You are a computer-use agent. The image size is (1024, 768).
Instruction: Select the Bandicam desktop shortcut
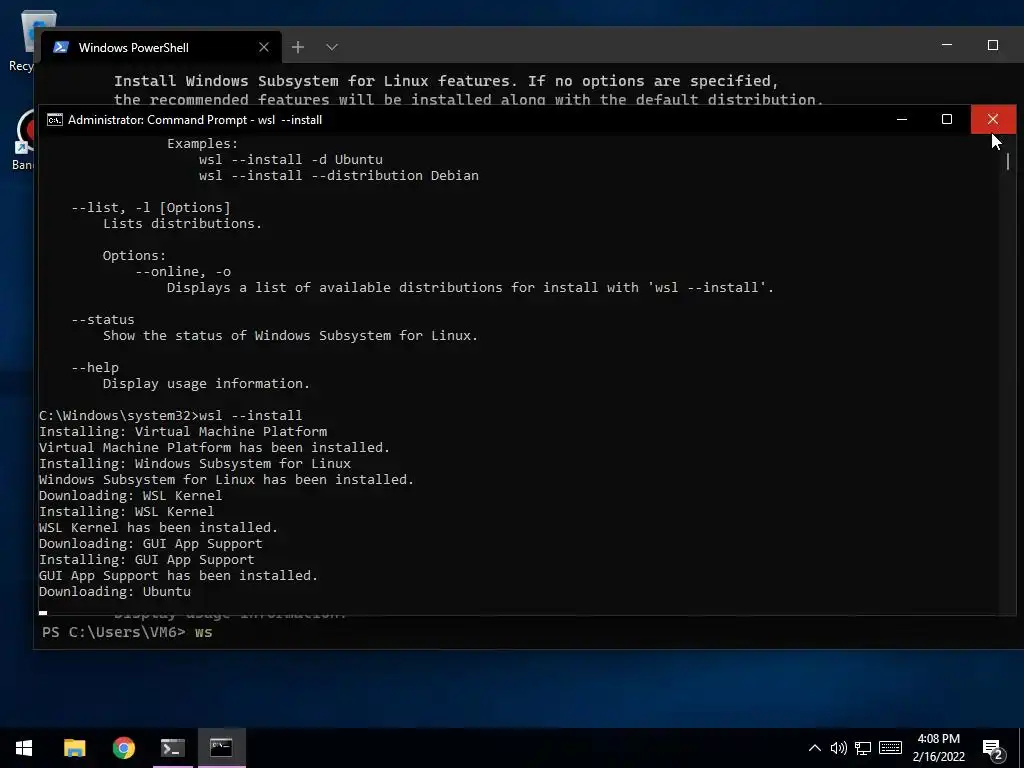coord(25,140)
